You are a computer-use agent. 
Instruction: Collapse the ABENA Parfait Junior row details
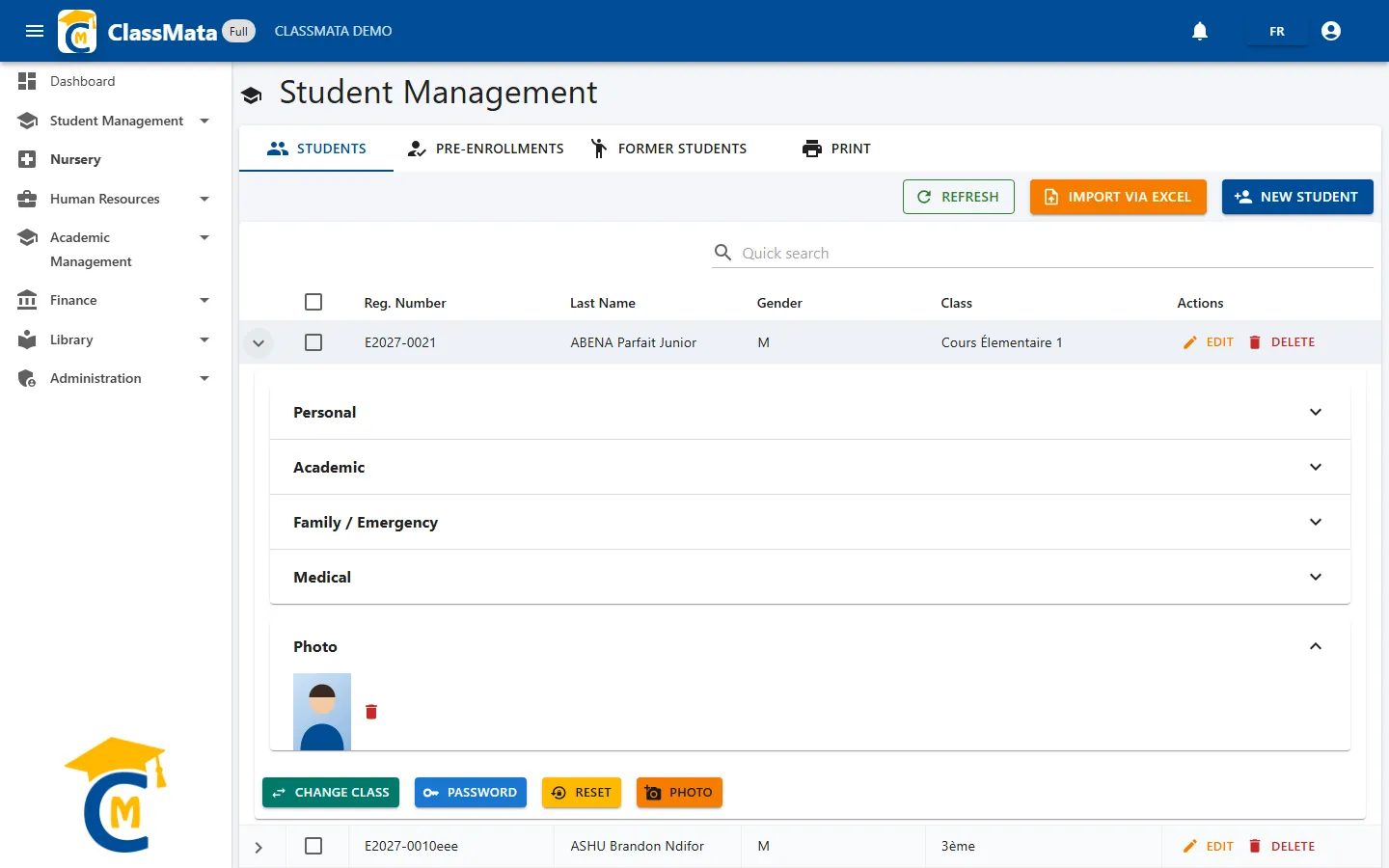259,342
